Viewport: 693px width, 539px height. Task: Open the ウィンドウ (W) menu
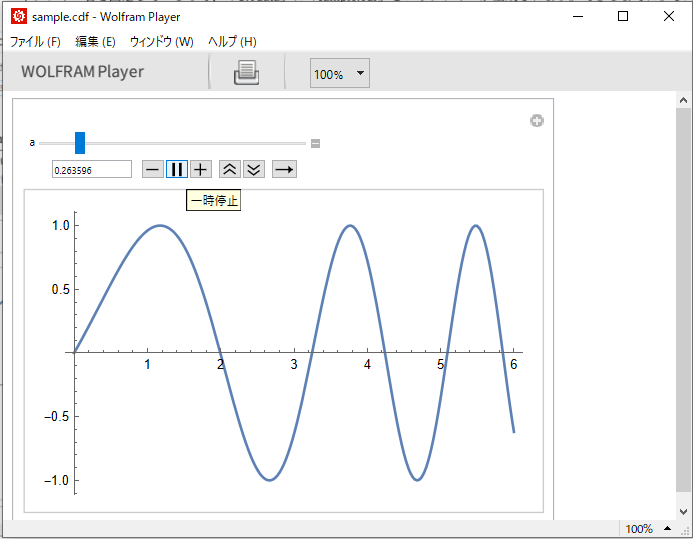coord(162,42)
